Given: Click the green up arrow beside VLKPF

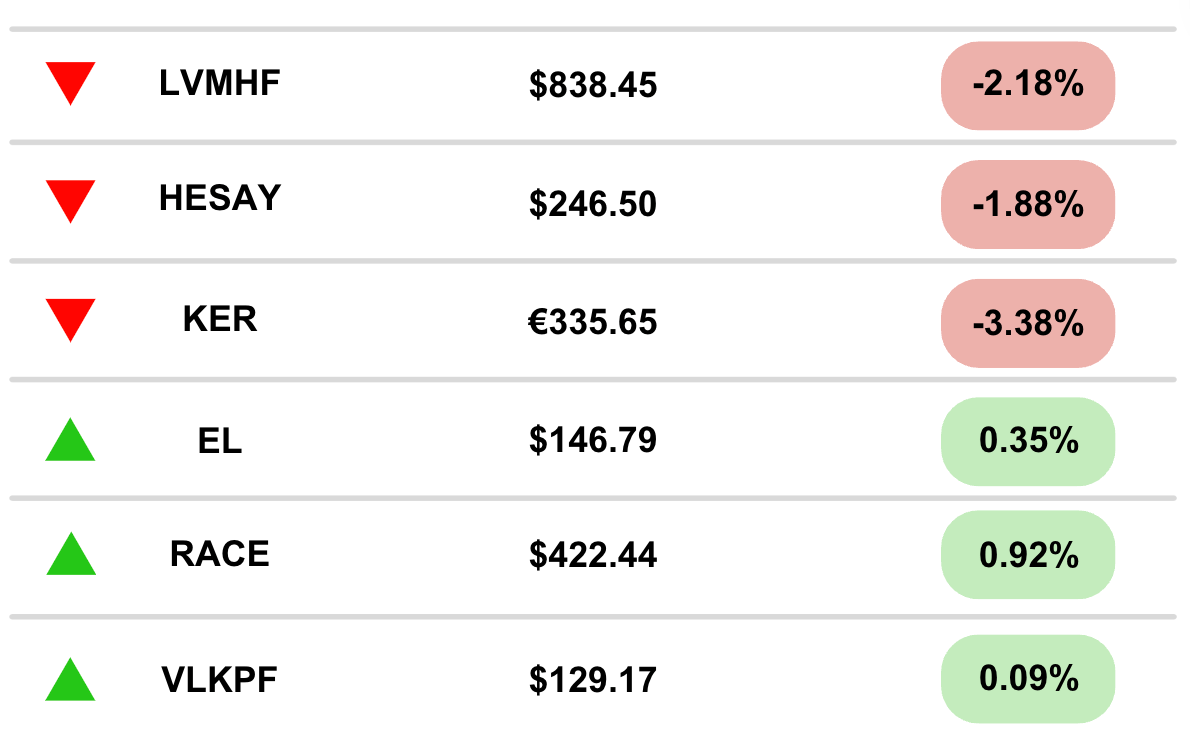Looking at the screenshot, I should pyautogui.click(x=70, y=682).
